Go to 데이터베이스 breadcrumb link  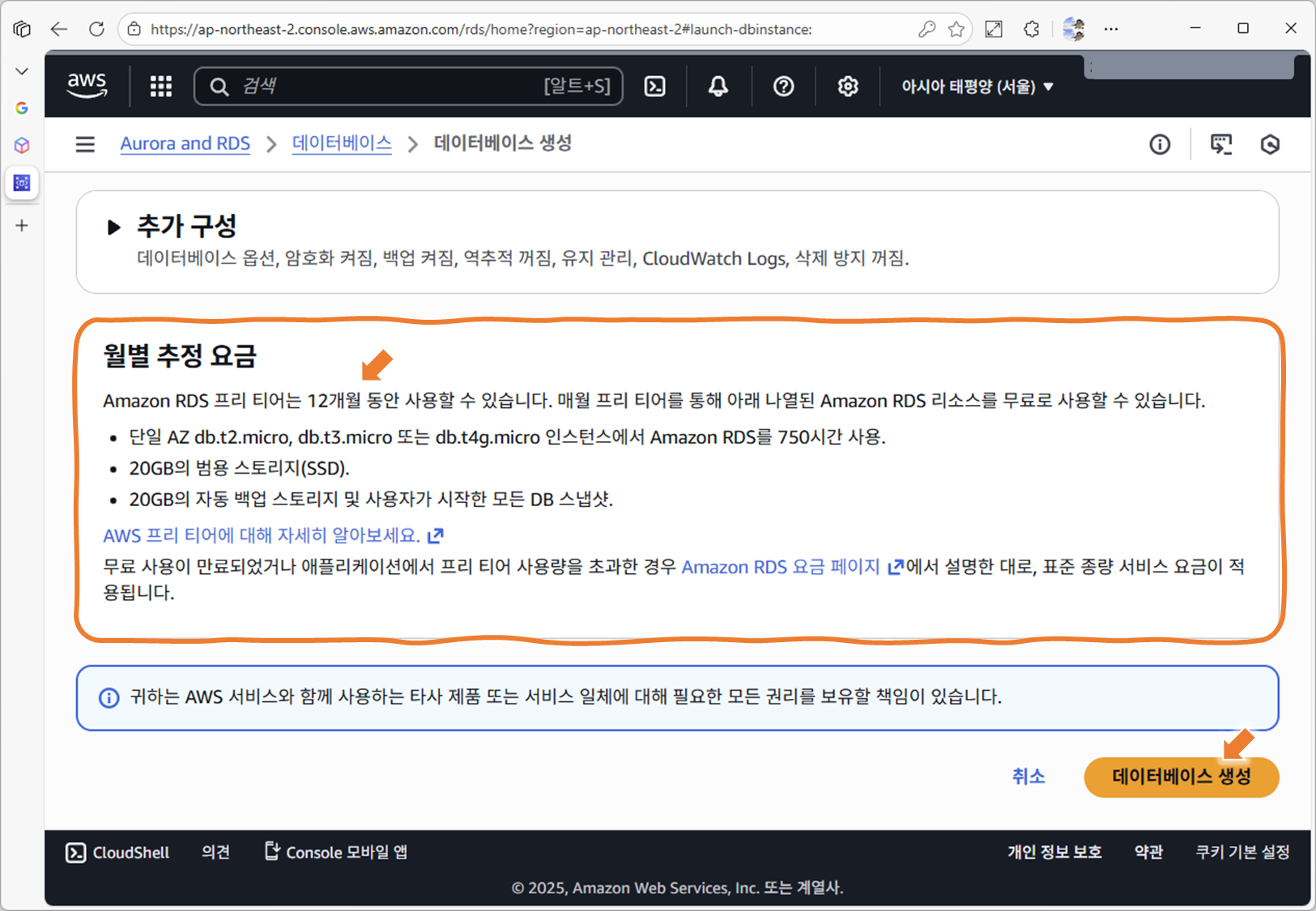[342, 143]
